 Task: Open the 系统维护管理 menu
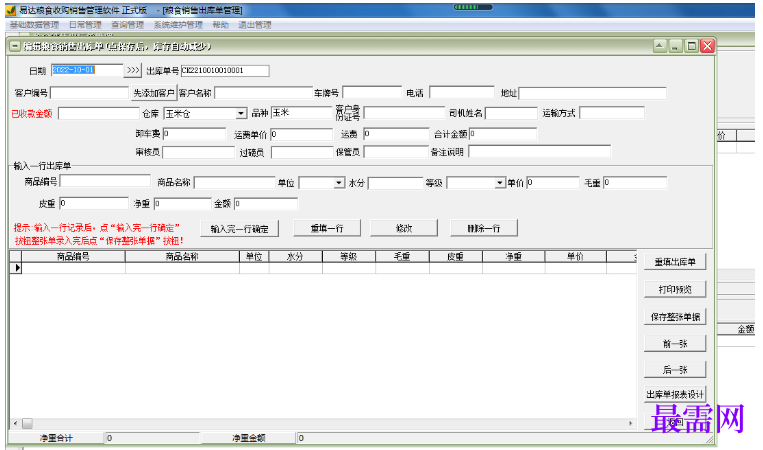178,25
